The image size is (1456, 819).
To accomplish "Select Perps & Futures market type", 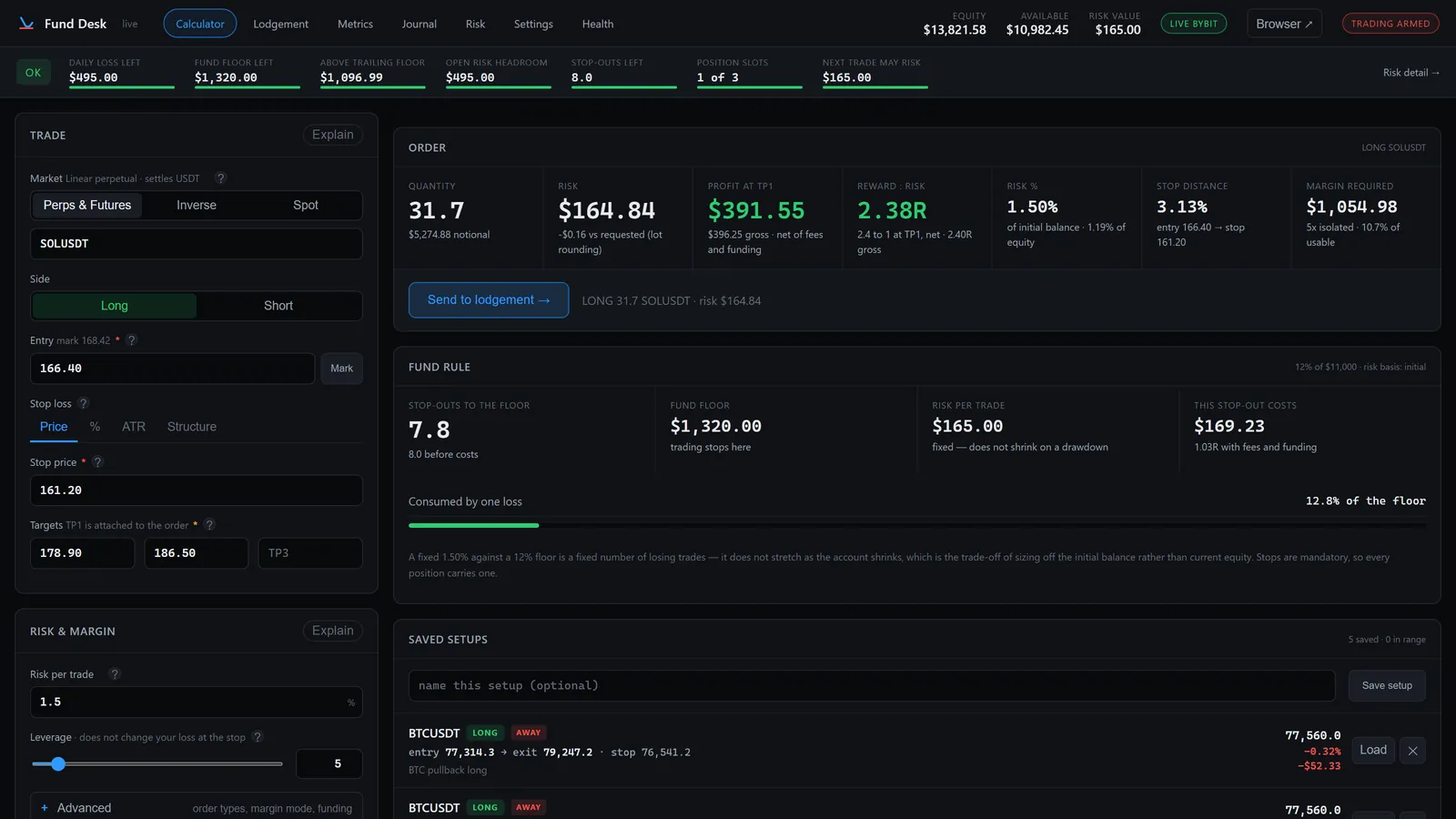I will (x=87, y=206).
